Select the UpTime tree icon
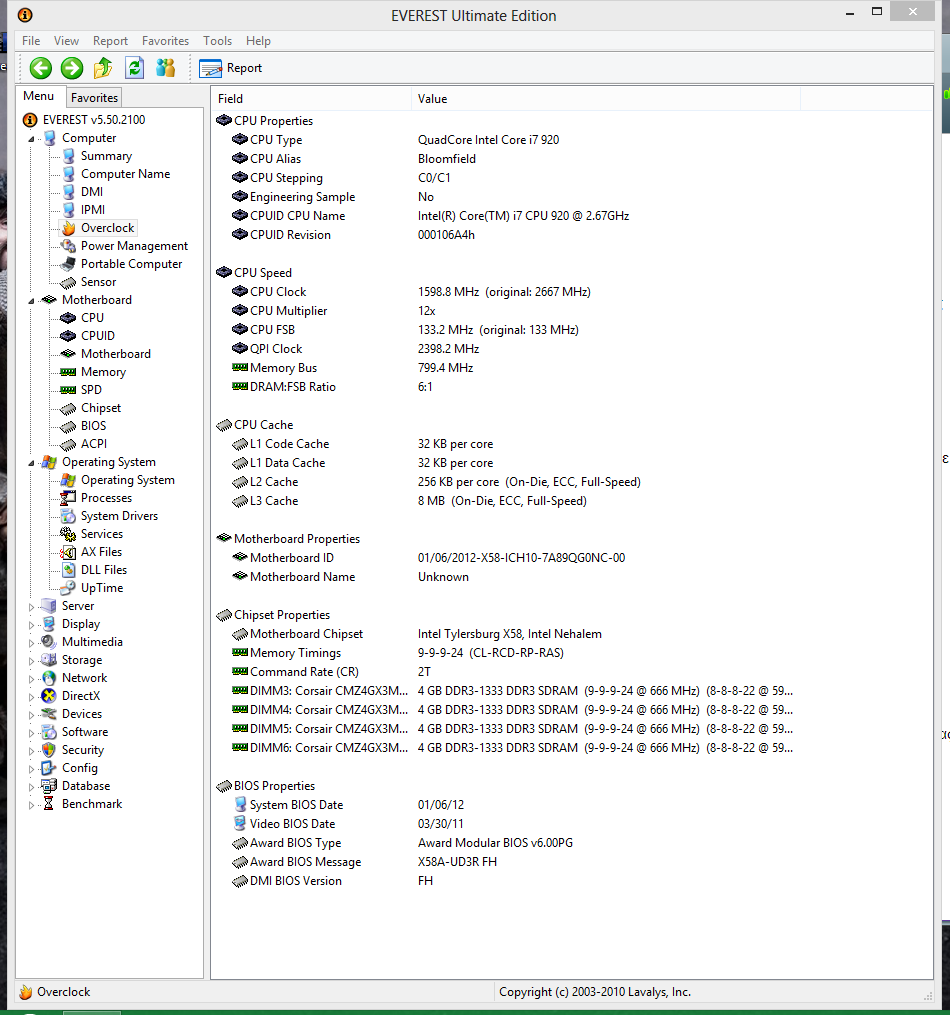This screenshot has height=1015, width=950. tap(68, 588)
